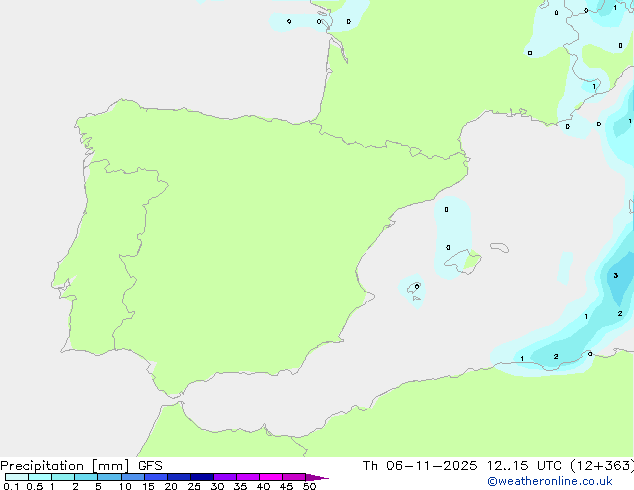634x490 pixels.
Task: Click the 5–10 mm legend swatch
Action: (109, 477)
